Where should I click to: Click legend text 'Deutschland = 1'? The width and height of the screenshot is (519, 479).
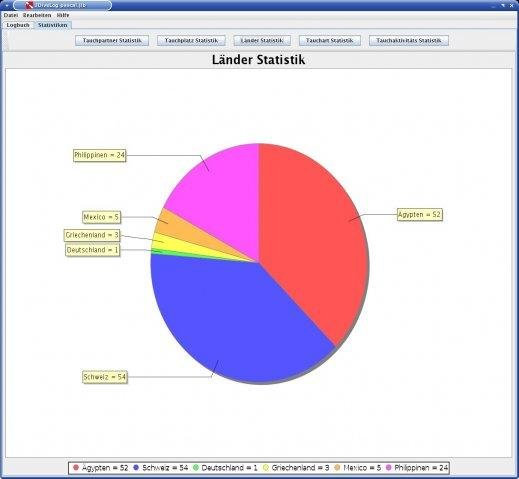coord(229,468)
